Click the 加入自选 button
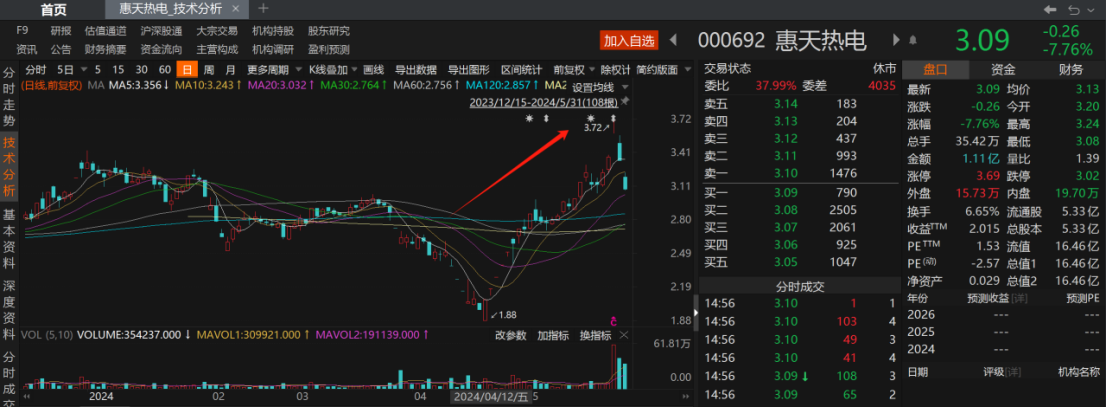Viewport: 1107px width, 407px height. [628, 40]
